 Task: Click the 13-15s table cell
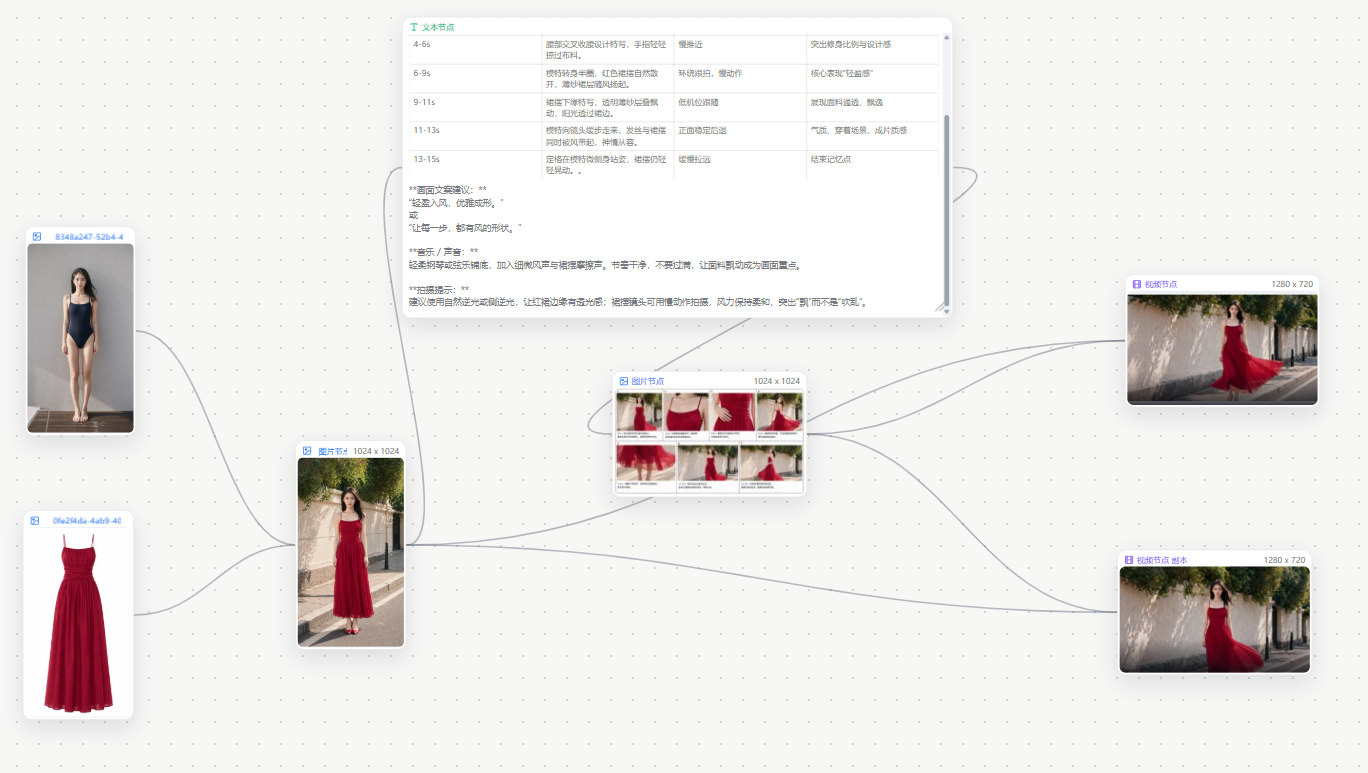click(x=475, y=165)
